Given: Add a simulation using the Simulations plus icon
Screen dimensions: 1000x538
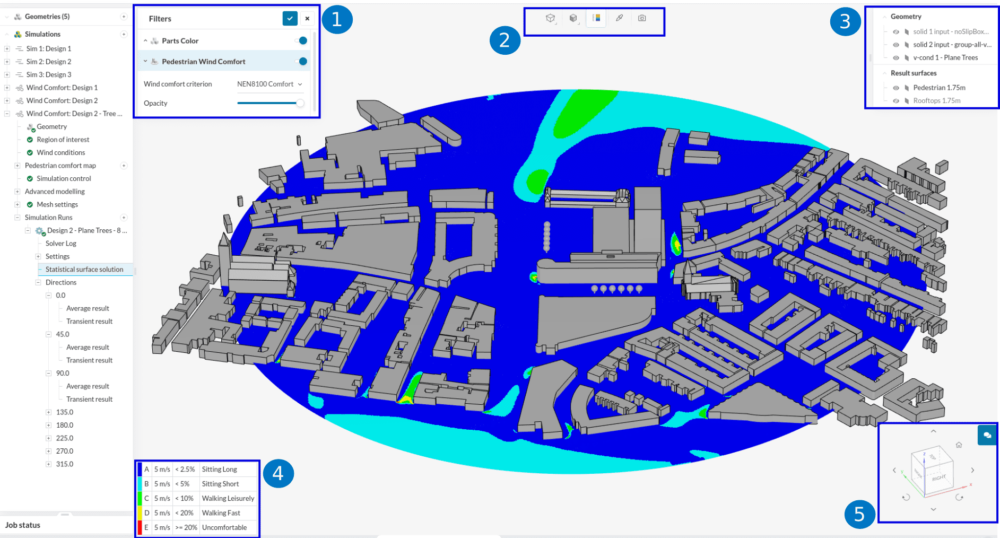Looking at the screenshot, I should pyautogui.click(x=124, y=34).
